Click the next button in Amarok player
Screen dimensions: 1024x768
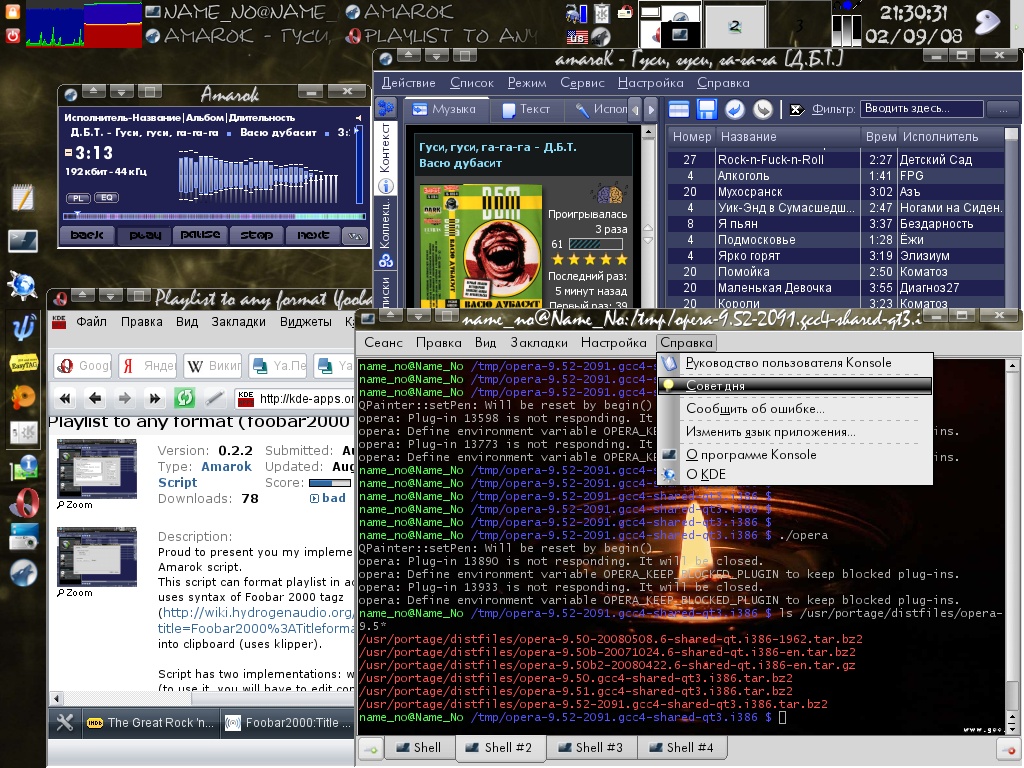pyautogui.click(x=313, y=235)
